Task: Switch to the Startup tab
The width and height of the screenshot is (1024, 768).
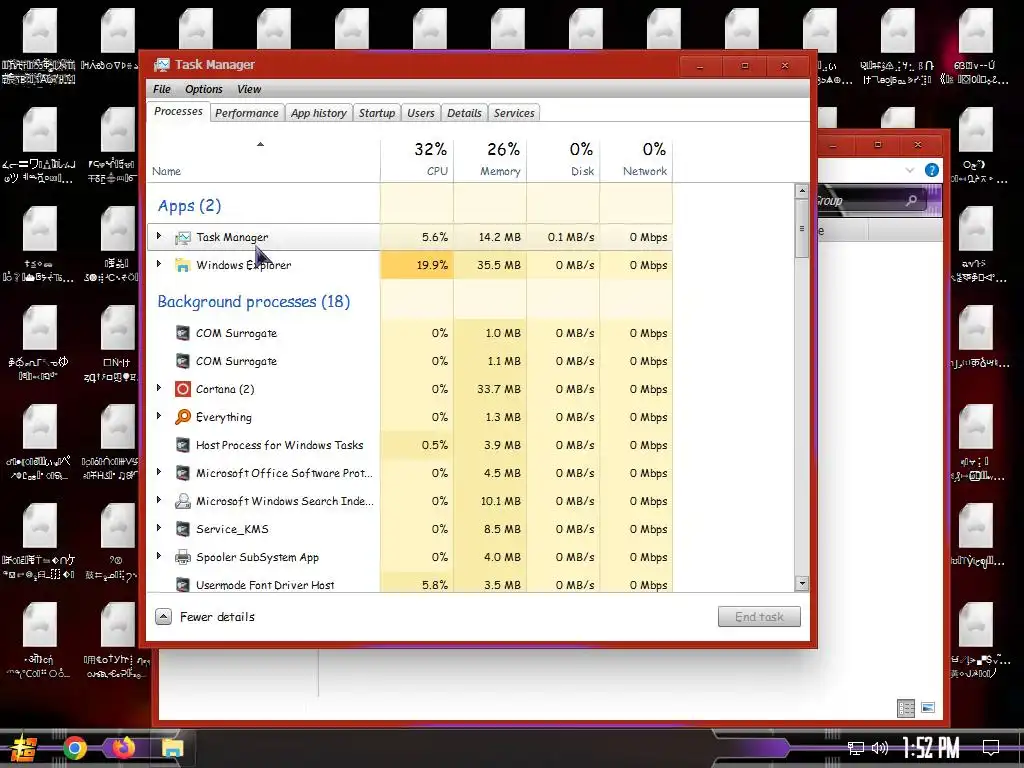Action: 377,113
